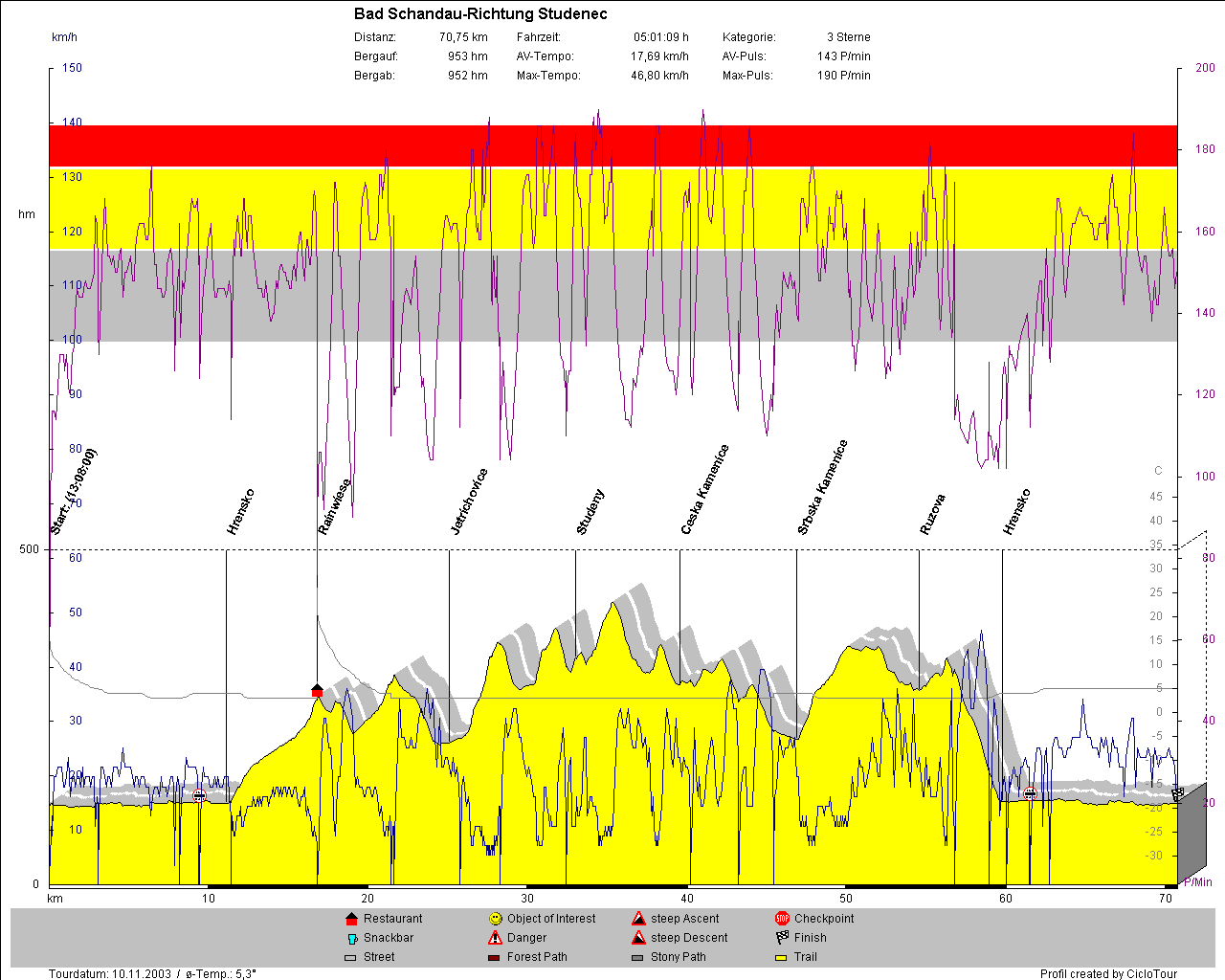
Task: Click the Ruzova waypoint label
Action: [x=932, y=514]
